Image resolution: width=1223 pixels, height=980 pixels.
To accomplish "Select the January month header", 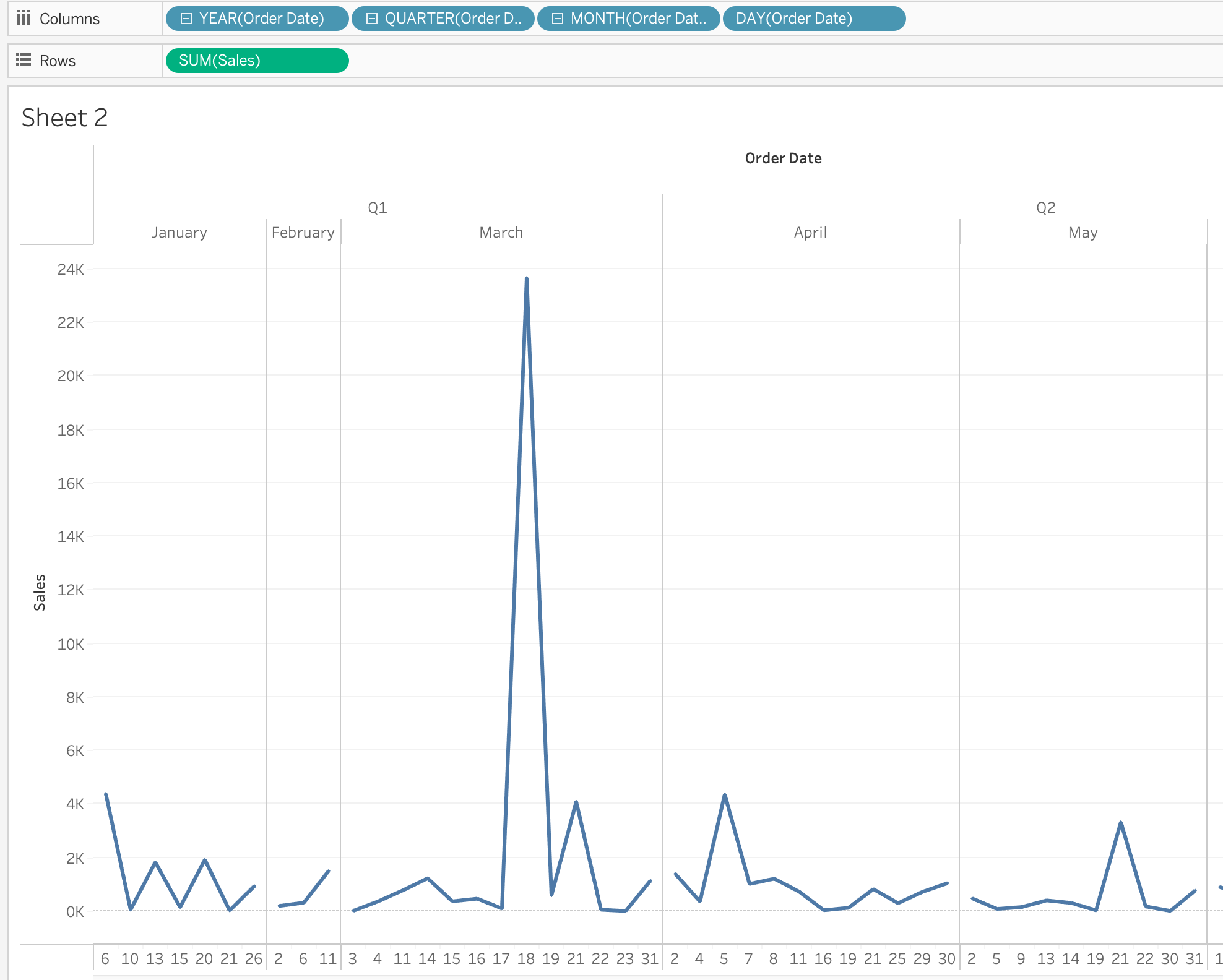I will (179, 233).
